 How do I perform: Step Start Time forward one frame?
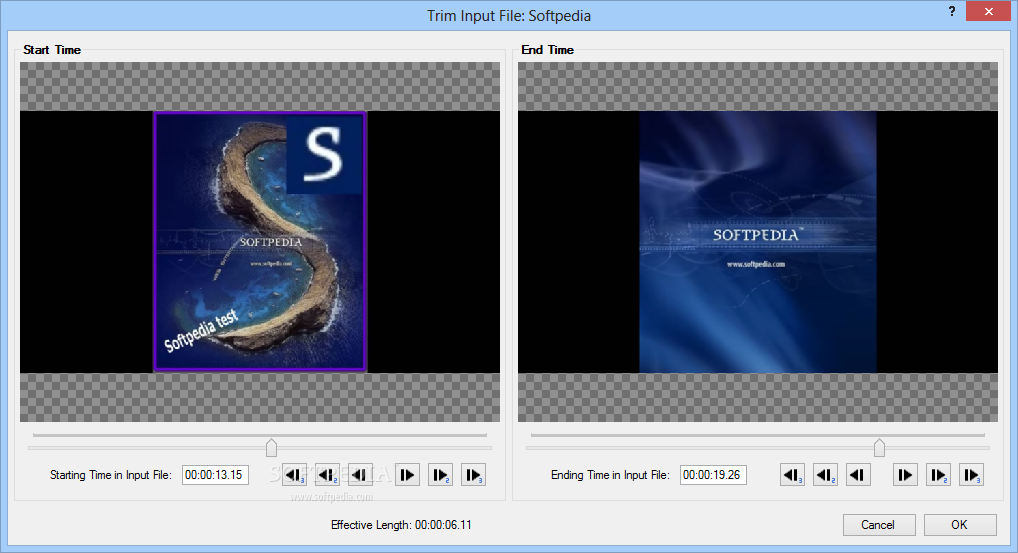click(407, 475)
